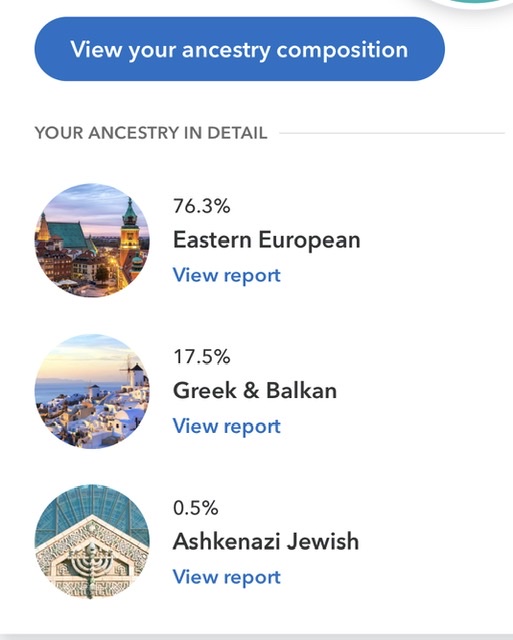This screenshot has height=640, width=513.
Task: Click the menorah carving in the image
Action: click(91, 561)
